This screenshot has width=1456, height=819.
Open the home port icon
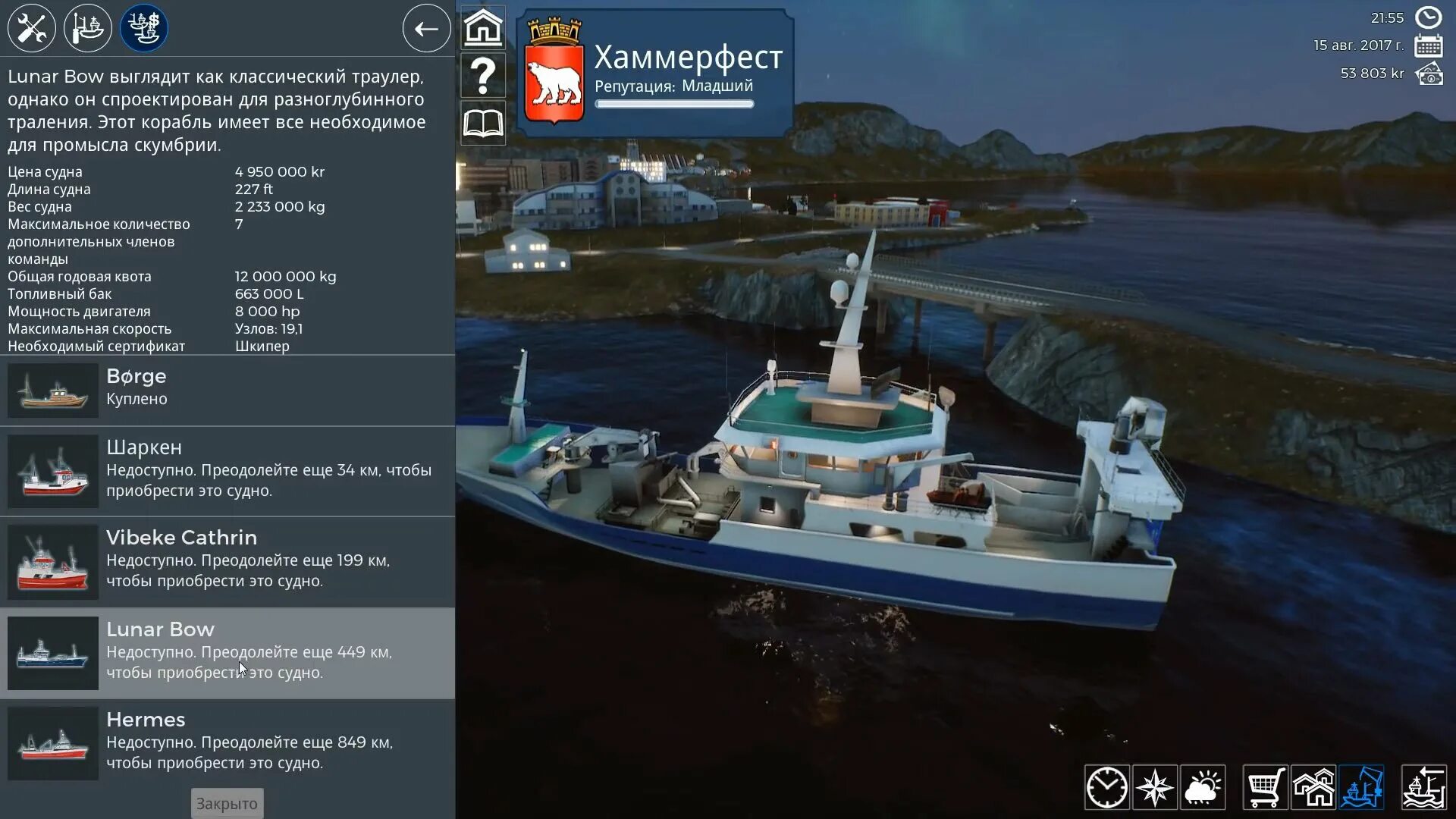[x=483, y=28]
